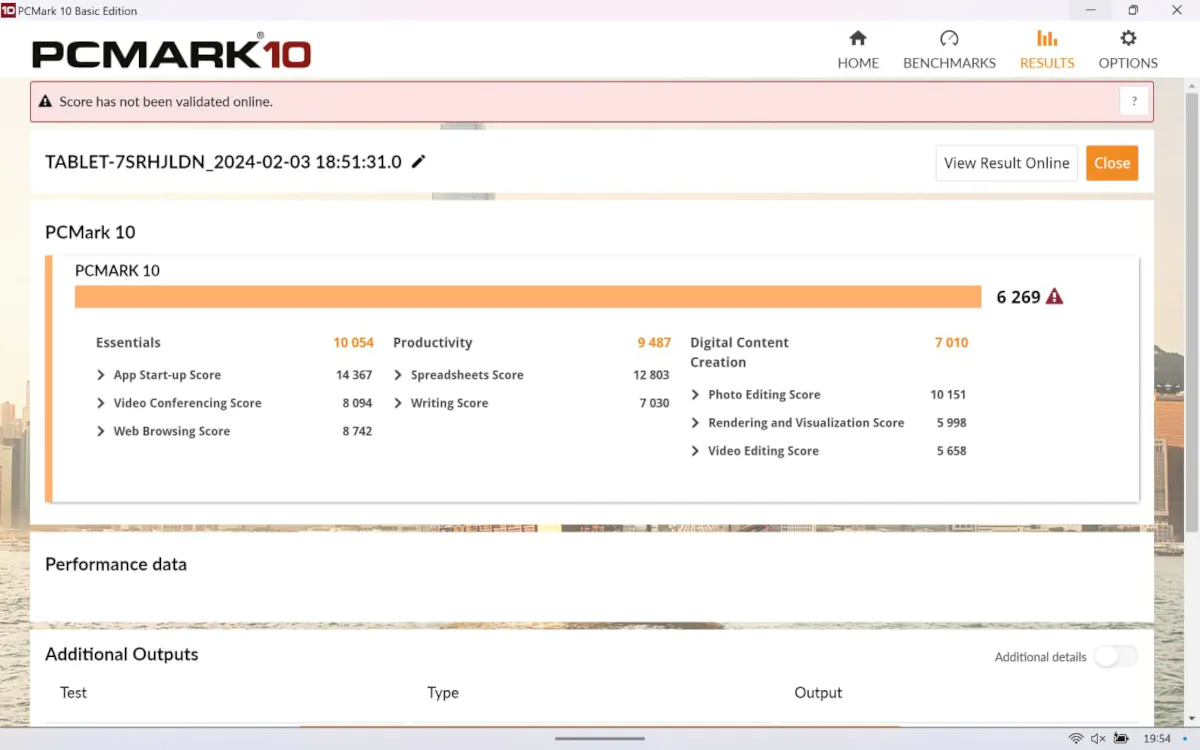Click App Start-up value 14 367
1200x750 pixels.
coord(354,375)
